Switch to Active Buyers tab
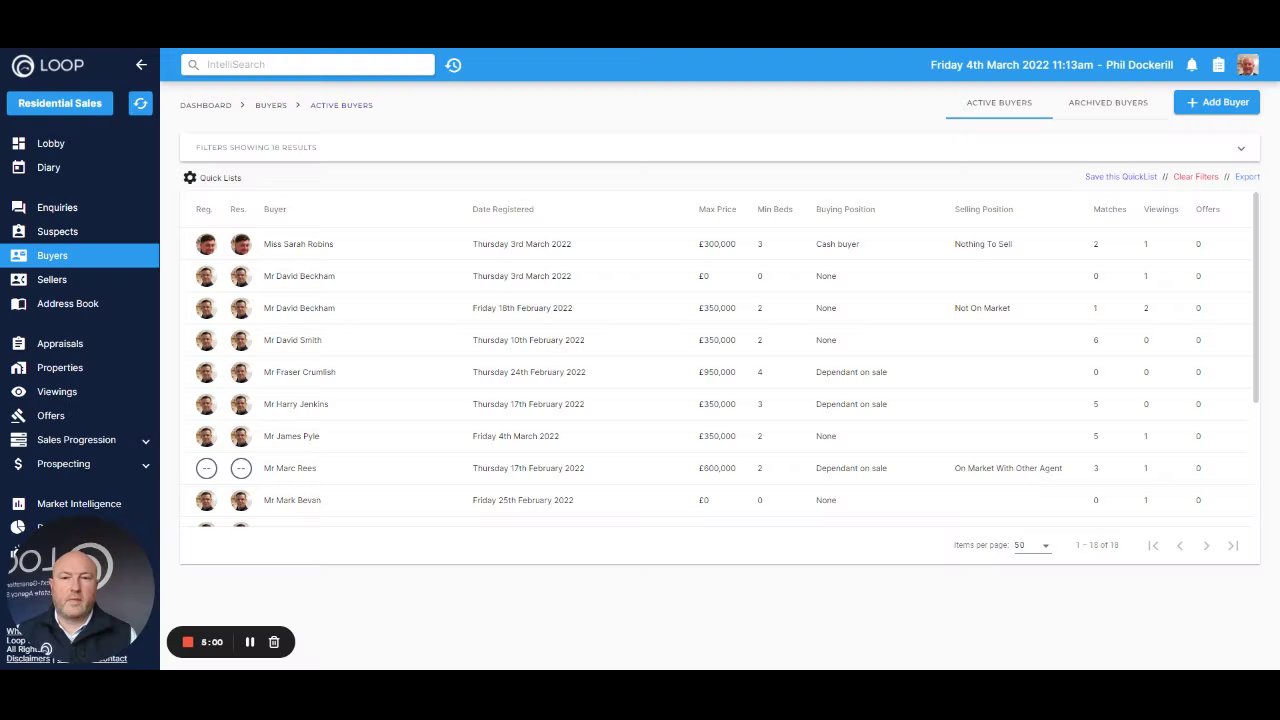 999,103
